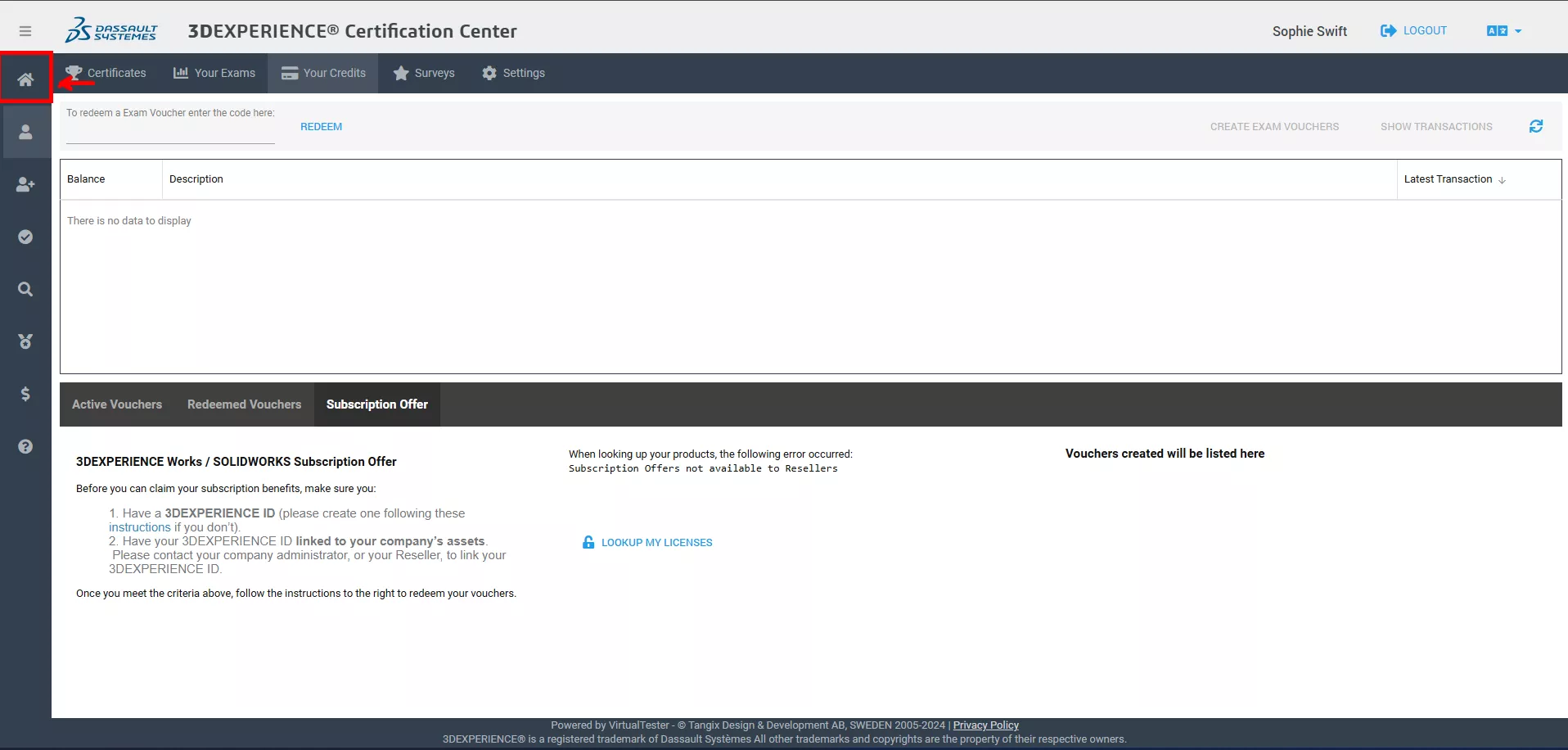Open the dollar sign sidebar icon
1568x750 pixels.
(25, 394)
